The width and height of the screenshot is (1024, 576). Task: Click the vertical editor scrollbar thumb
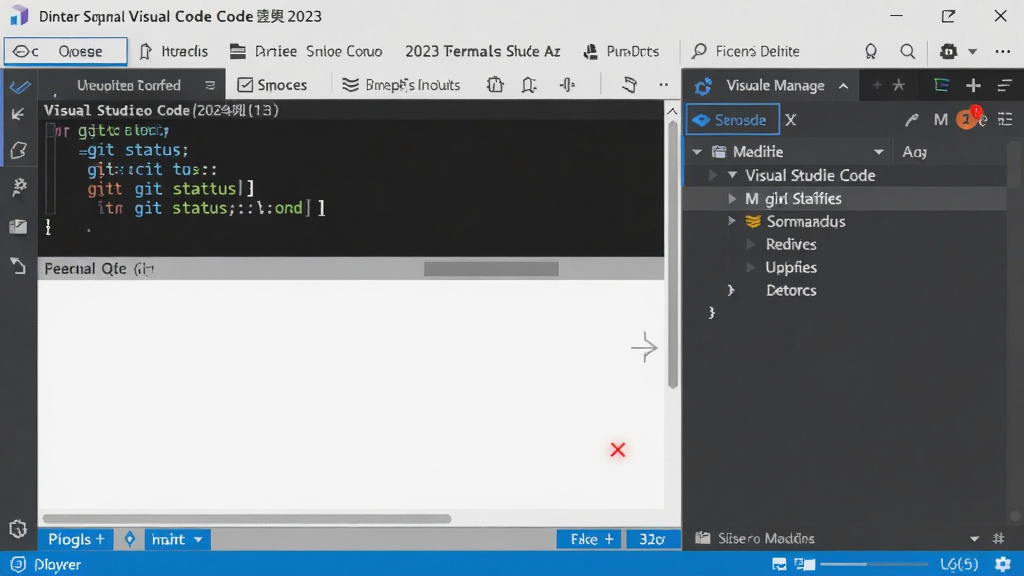point(673,255)
